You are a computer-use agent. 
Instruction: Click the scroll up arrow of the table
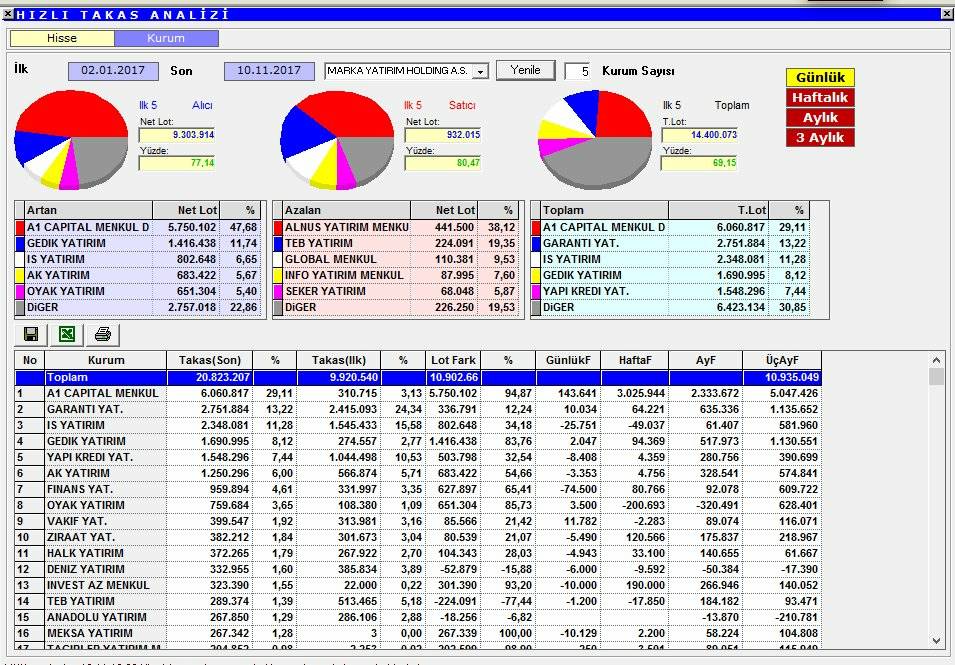(x=936, y=361)
